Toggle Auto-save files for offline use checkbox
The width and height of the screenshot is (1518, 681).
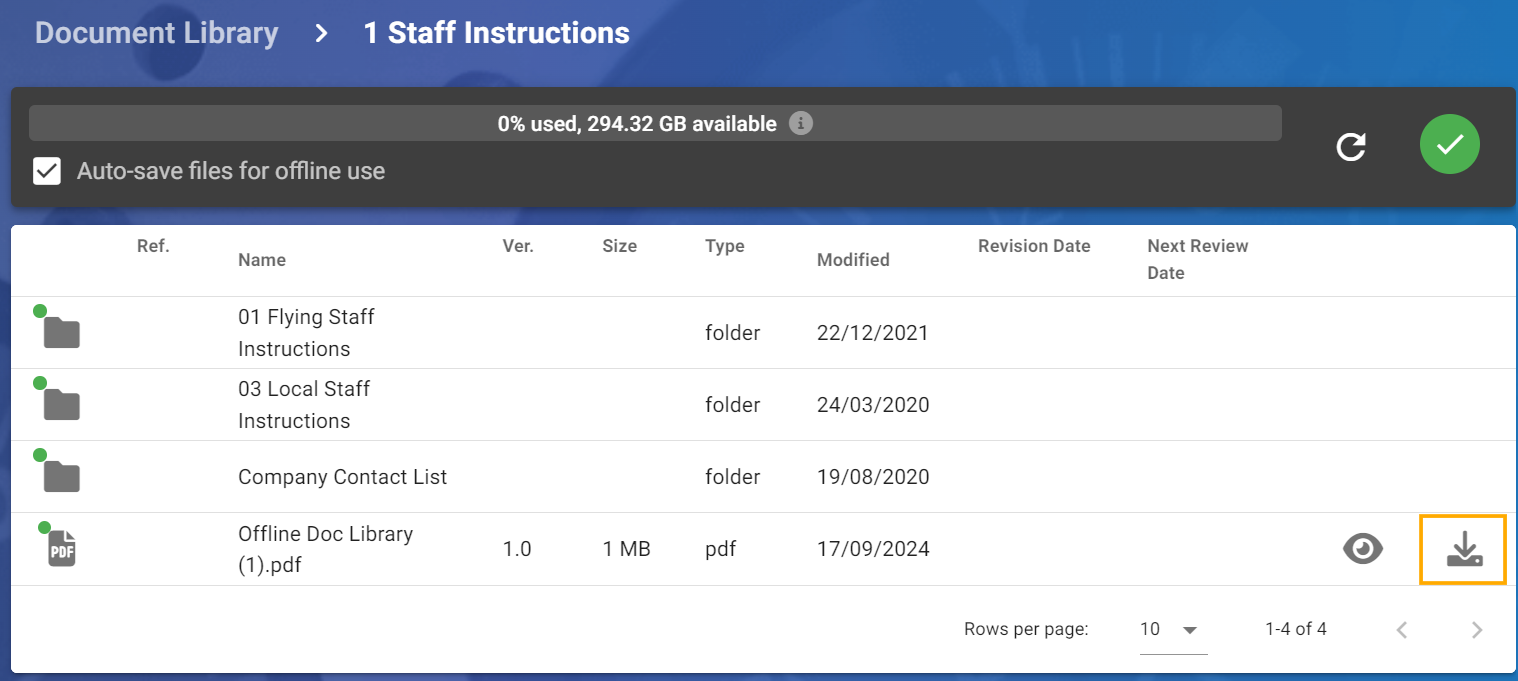pos(47,171)
